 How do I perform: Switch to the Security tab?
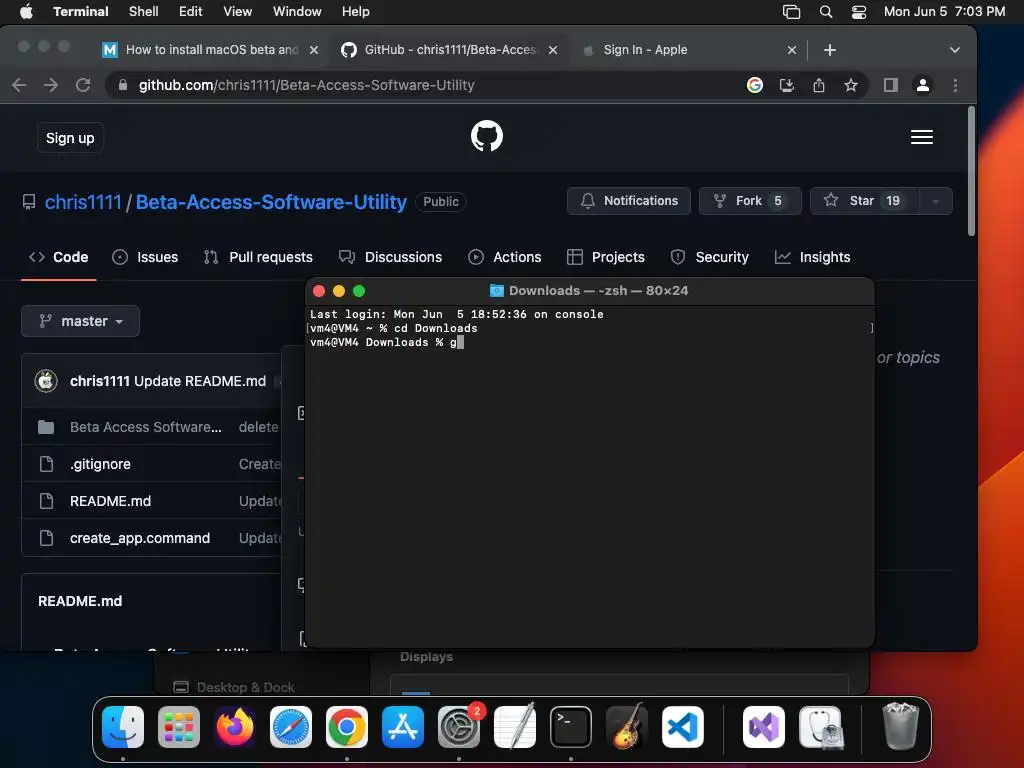(710, 257)
